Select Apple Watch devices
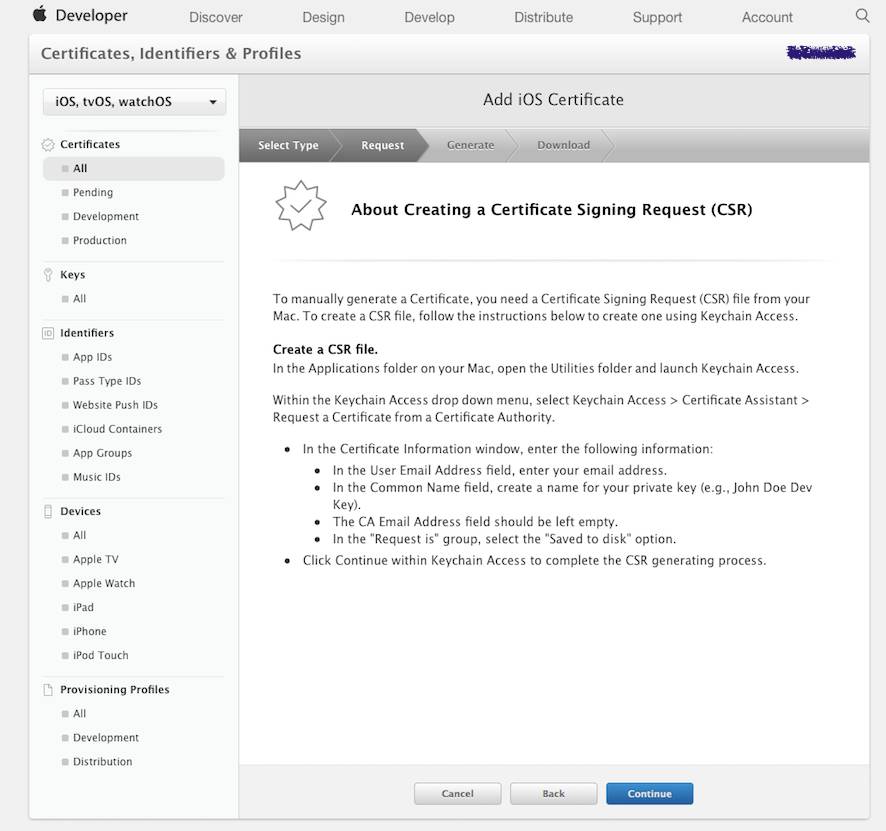This screenshot has width=886, height=831. pyautogui.click(x=104, y=584)
